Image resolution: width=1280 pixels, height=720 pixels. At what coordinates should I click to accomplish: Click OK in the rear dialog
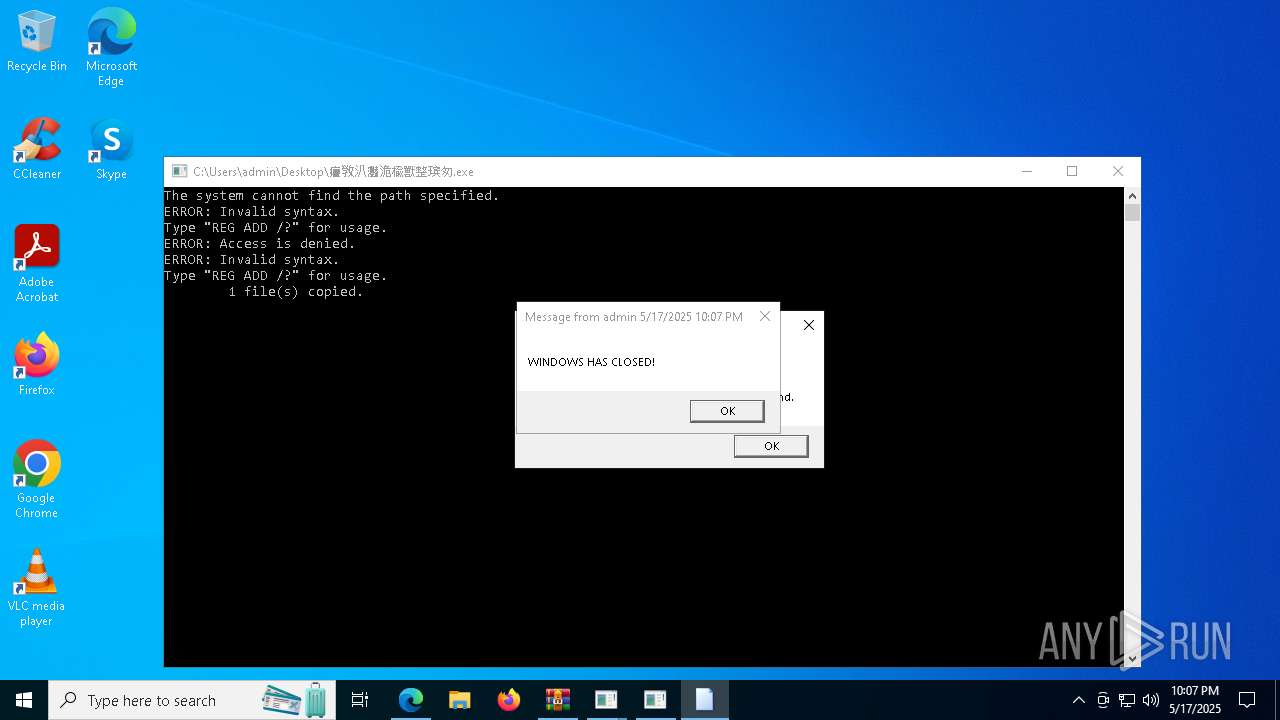(771, 446)
